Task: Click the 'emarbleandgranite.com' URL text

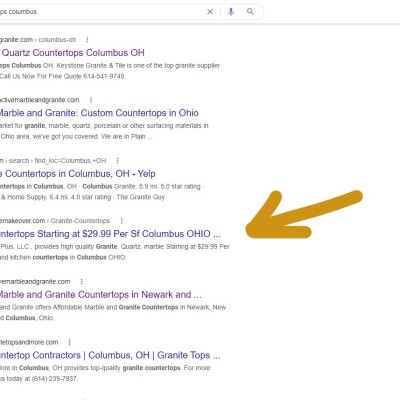Action: [x=35, y=282]
